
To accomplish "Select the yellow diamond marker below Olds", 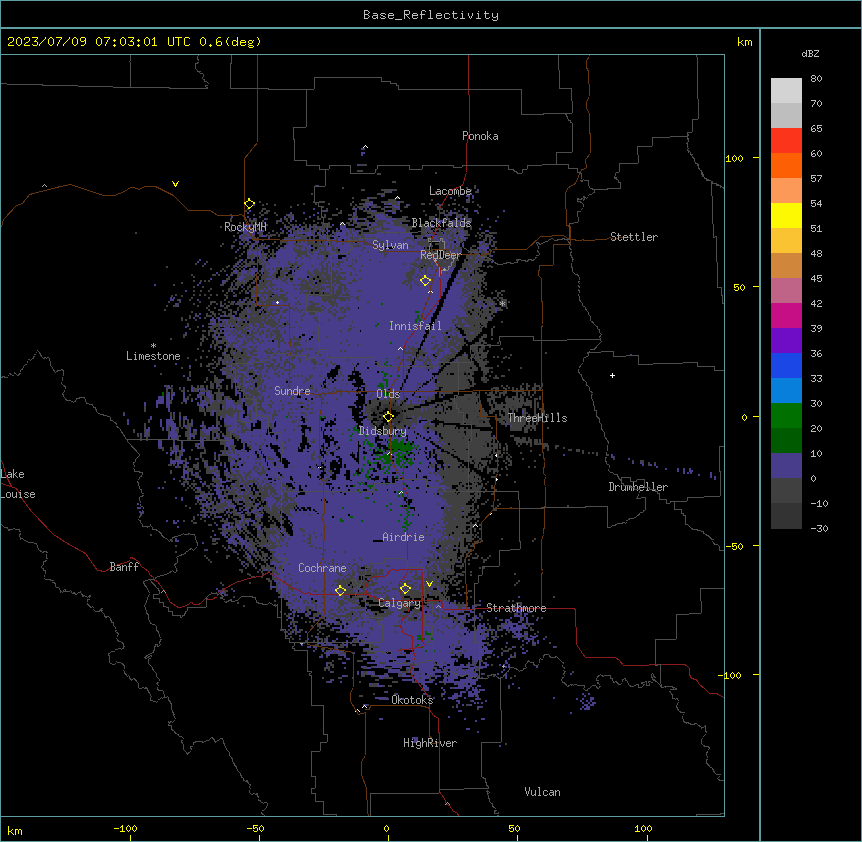I will (x=389, y=416).
